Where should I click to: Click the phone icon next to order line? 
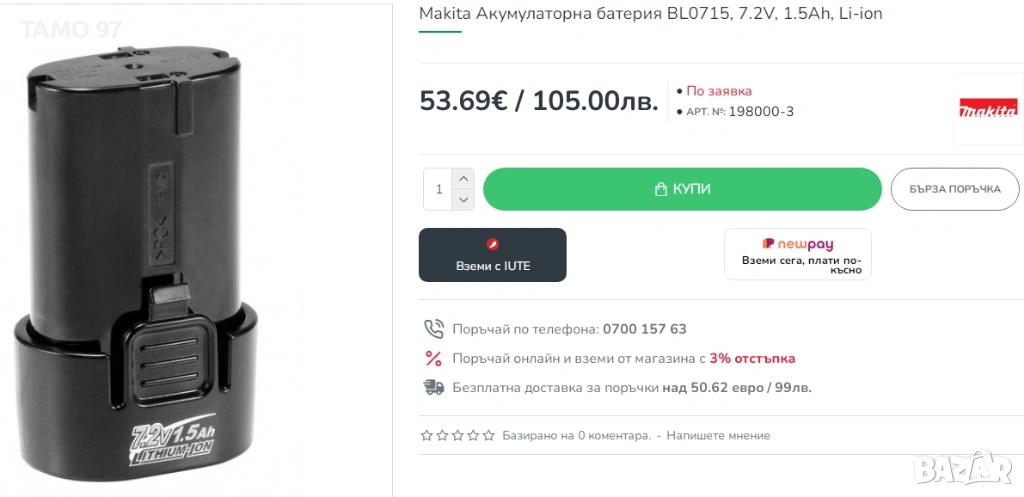coord(433,329)
